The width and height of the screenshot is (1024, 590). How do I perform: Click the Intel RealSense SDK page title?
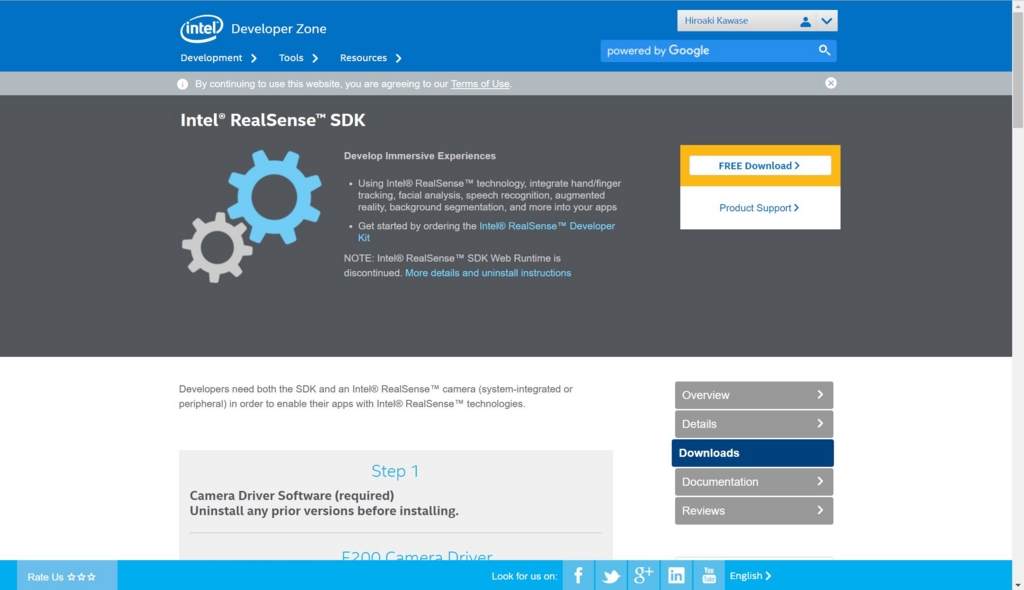pos(273,120)
